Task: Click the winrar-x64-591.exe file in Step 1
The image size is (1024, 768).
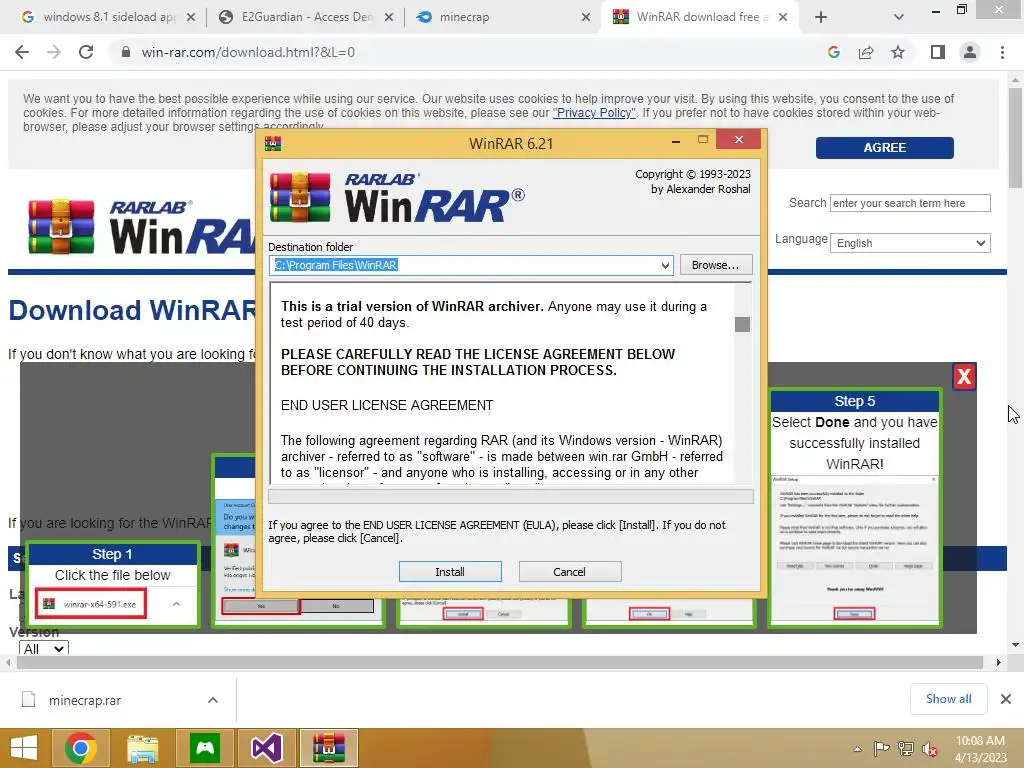Action: [x=91, y=604]
